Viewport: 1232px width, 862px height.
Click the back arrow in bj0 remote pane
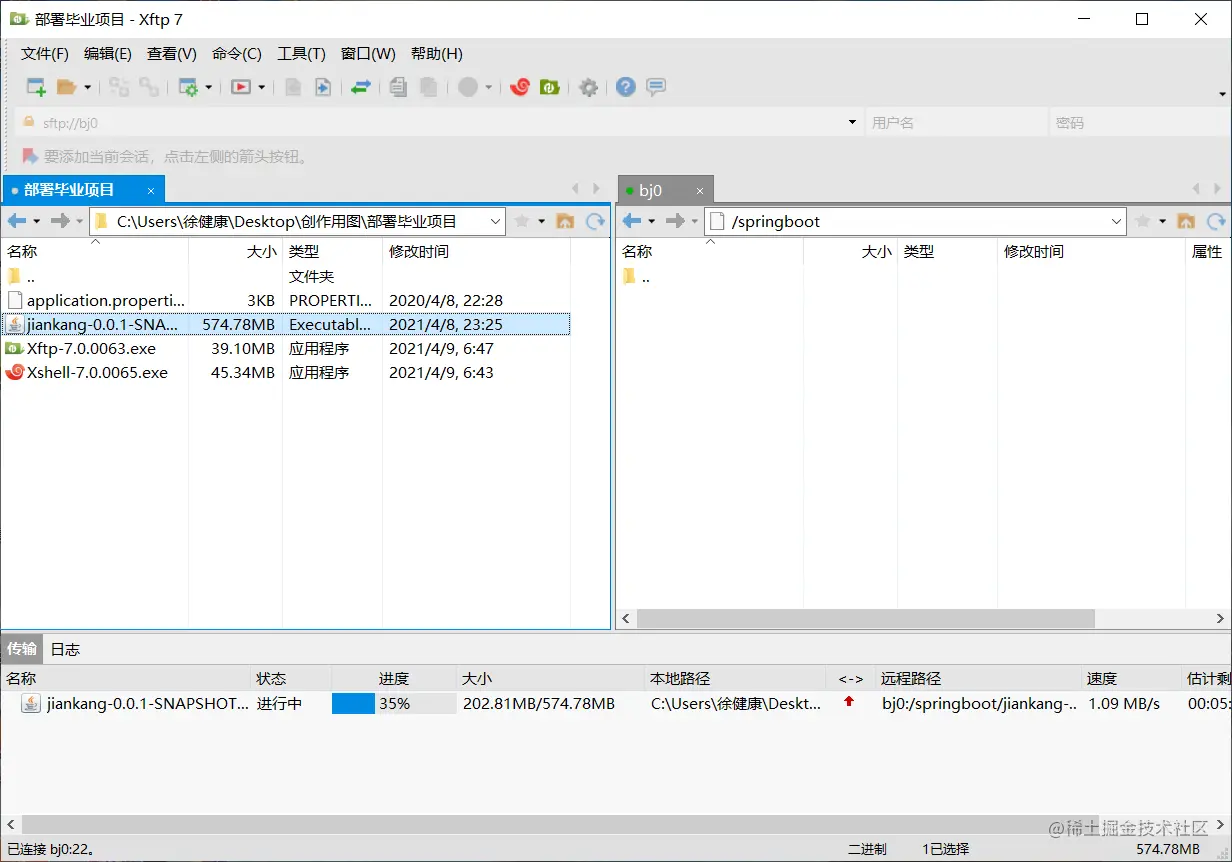tap(632, 221)
